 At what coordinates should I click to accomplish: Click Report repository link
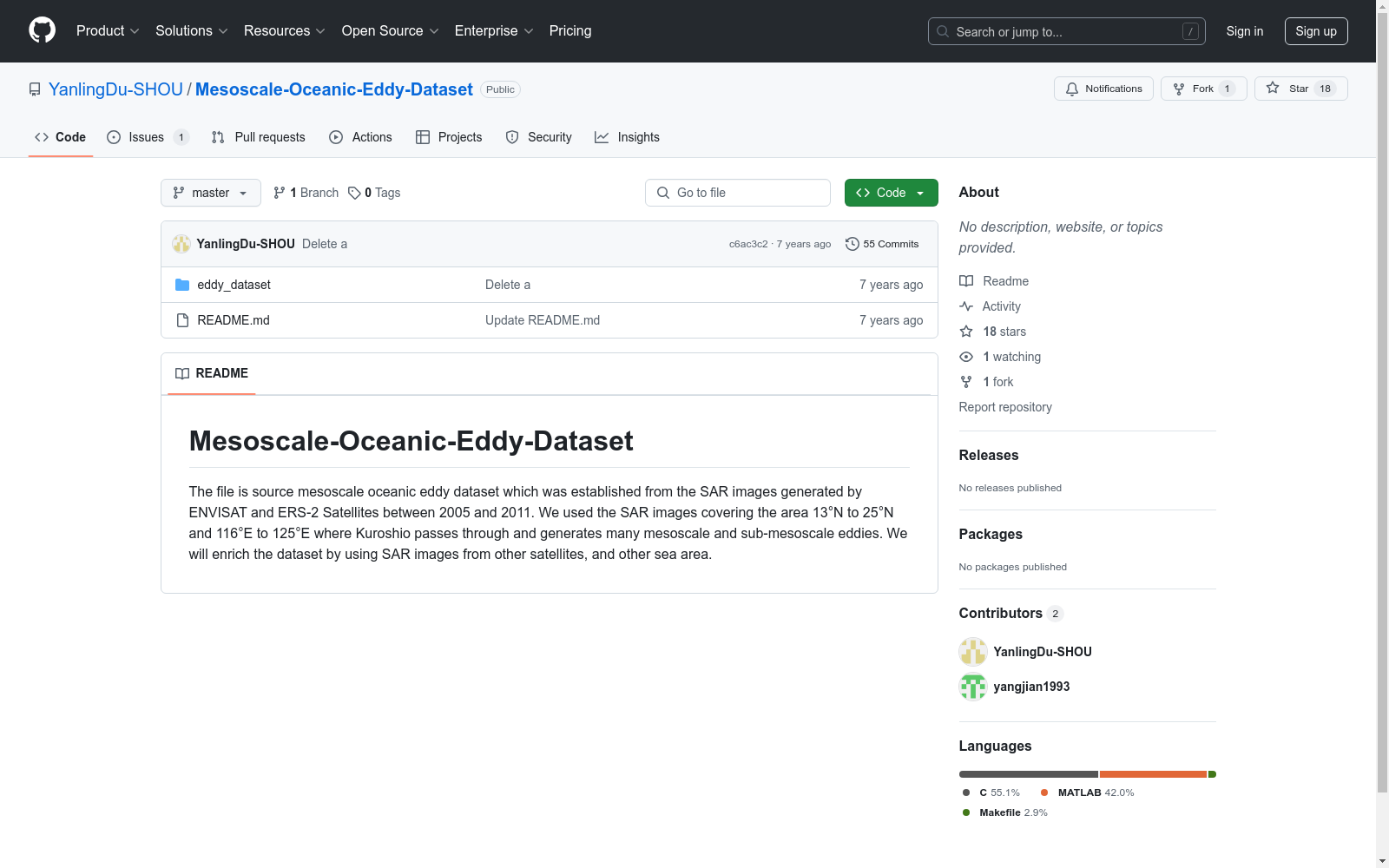coord(1005,407)
